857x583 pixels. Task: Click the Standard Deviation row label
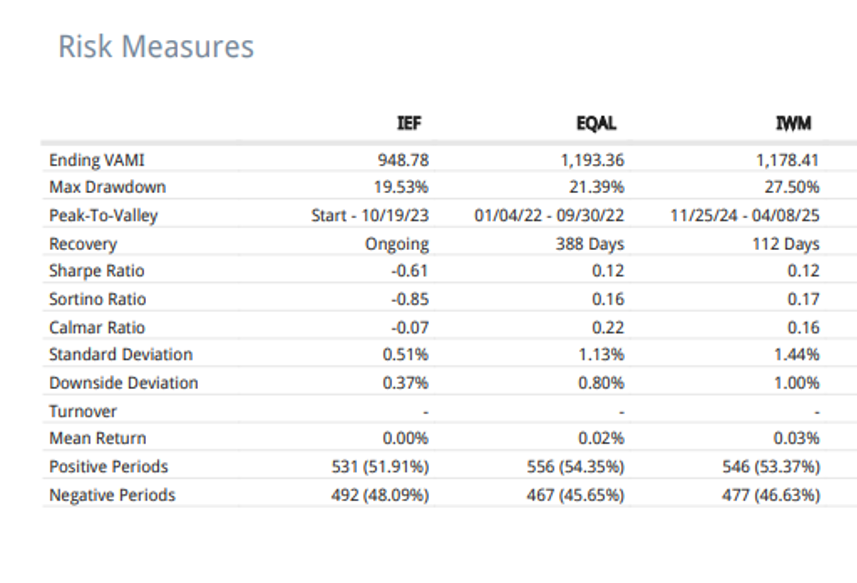click(x=120, y=355)
